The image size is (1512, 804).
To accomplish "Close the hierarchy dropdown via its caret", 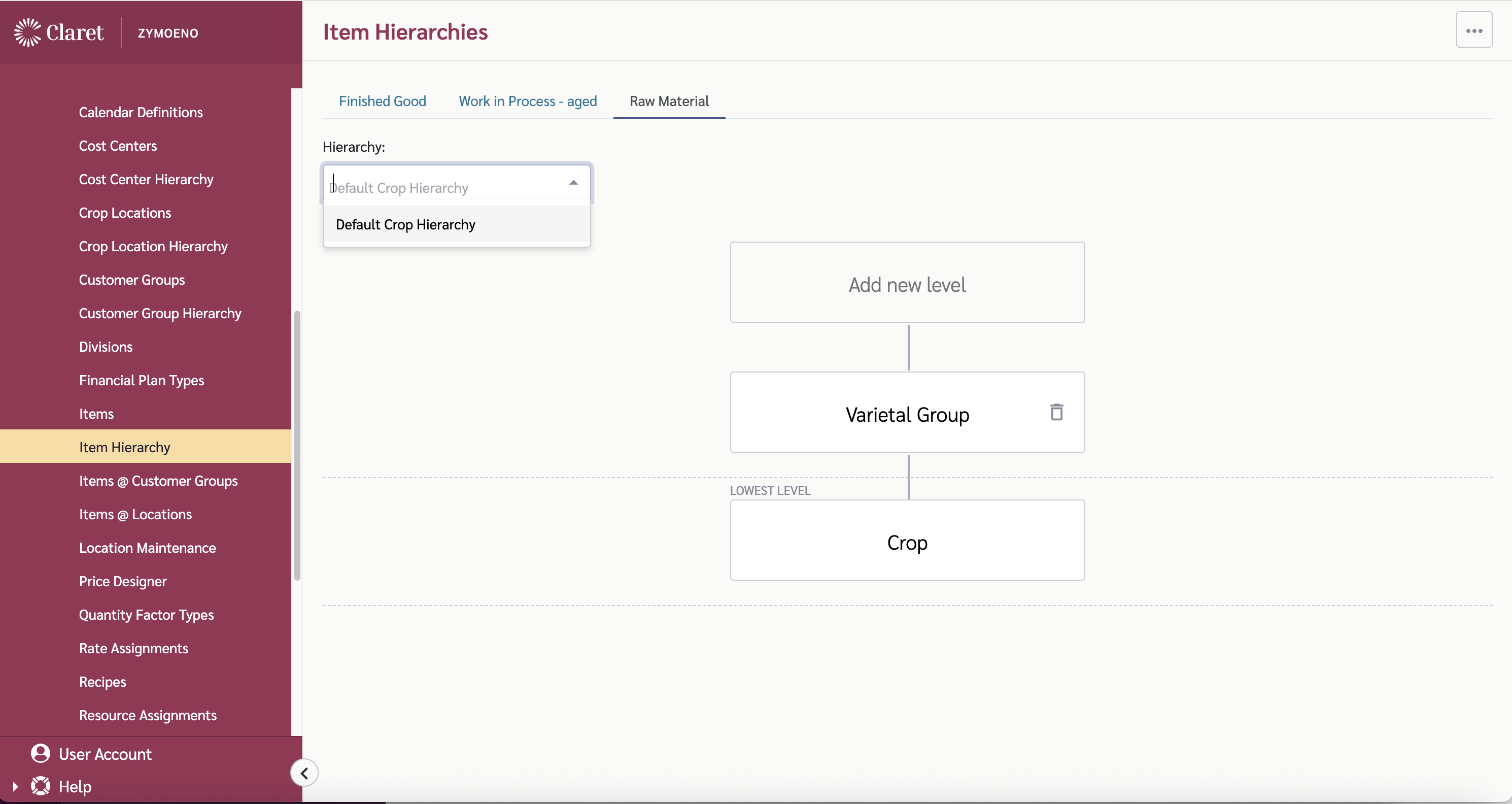I will click(573, 183).
